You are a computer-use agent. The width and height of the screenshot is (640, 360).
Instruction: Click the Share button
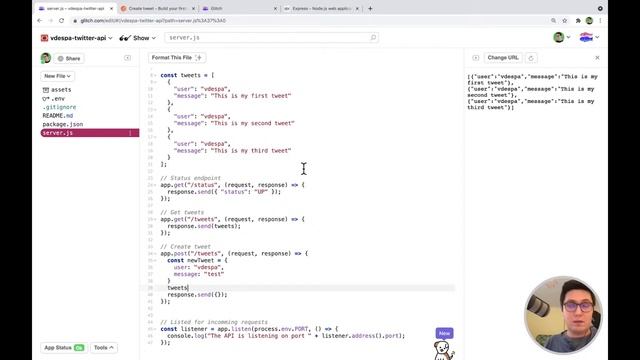[x=69, y=58]
